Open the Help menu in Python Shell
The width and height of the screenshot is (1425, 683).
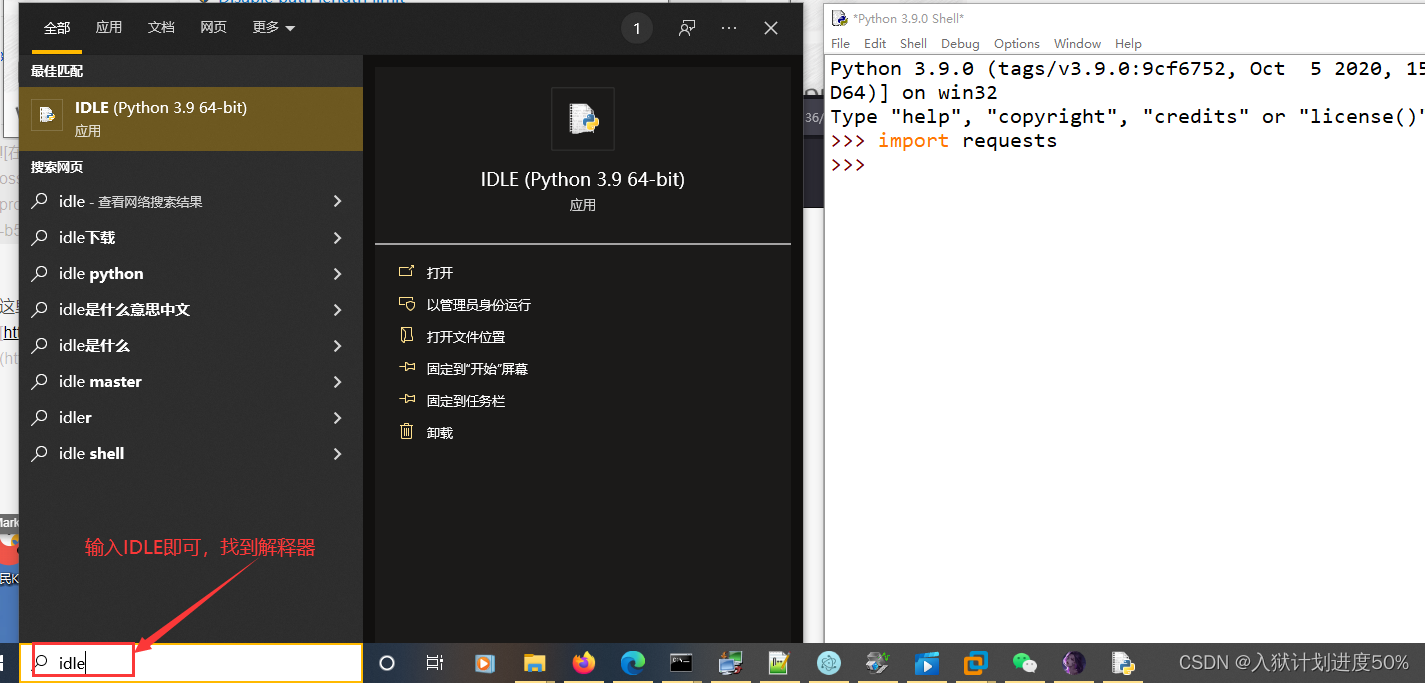tap(1128, 43)
